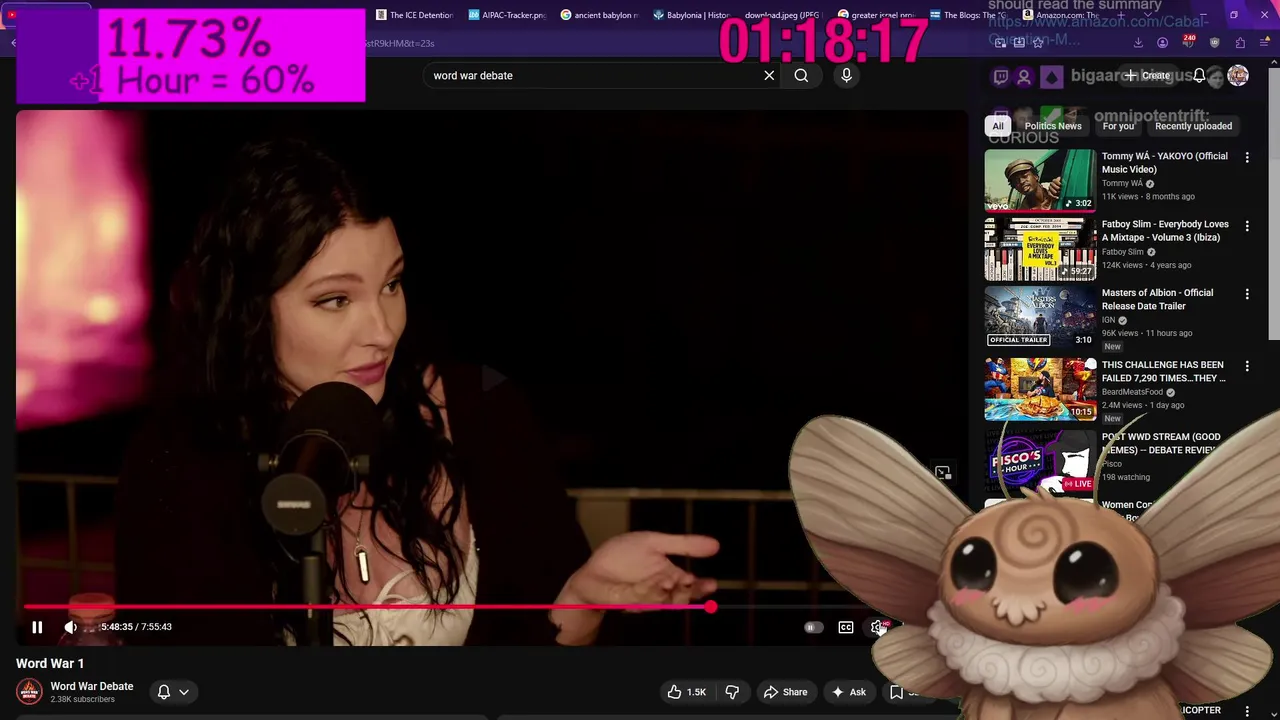1280x720 pixels.
Task: Toggle miniplayer icon on video corner
Action: coord(943,473)
